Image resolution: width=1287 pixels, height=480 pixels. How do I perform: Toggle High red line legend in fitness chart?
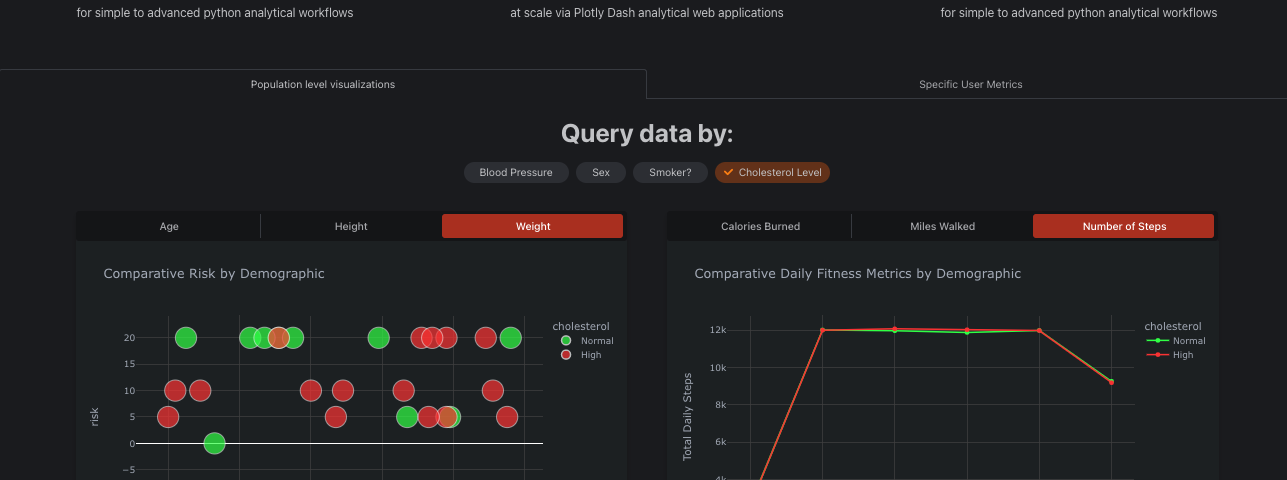(1157, 355)
